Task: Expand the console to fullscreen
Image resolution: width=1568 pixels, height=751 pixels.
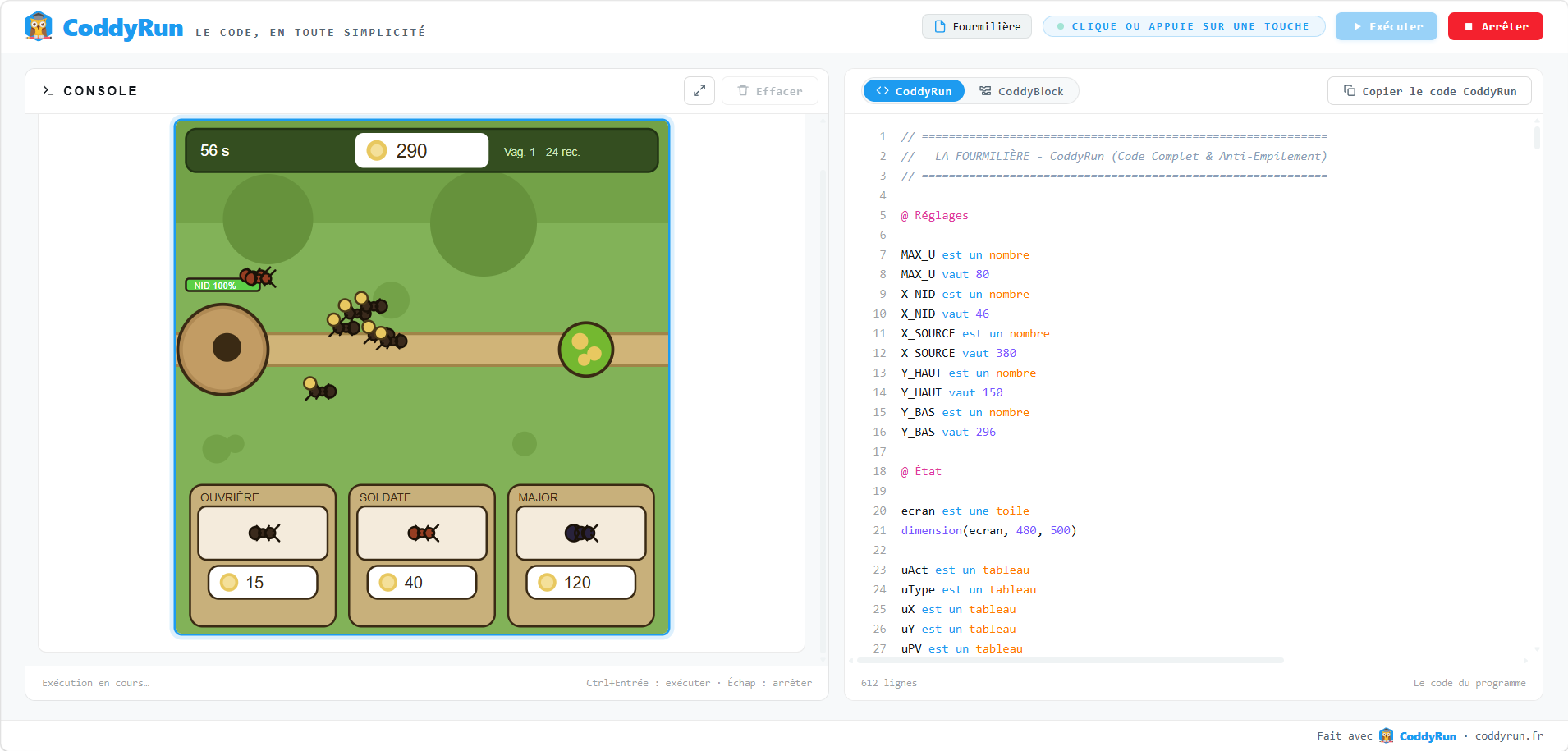Action: 699,90
